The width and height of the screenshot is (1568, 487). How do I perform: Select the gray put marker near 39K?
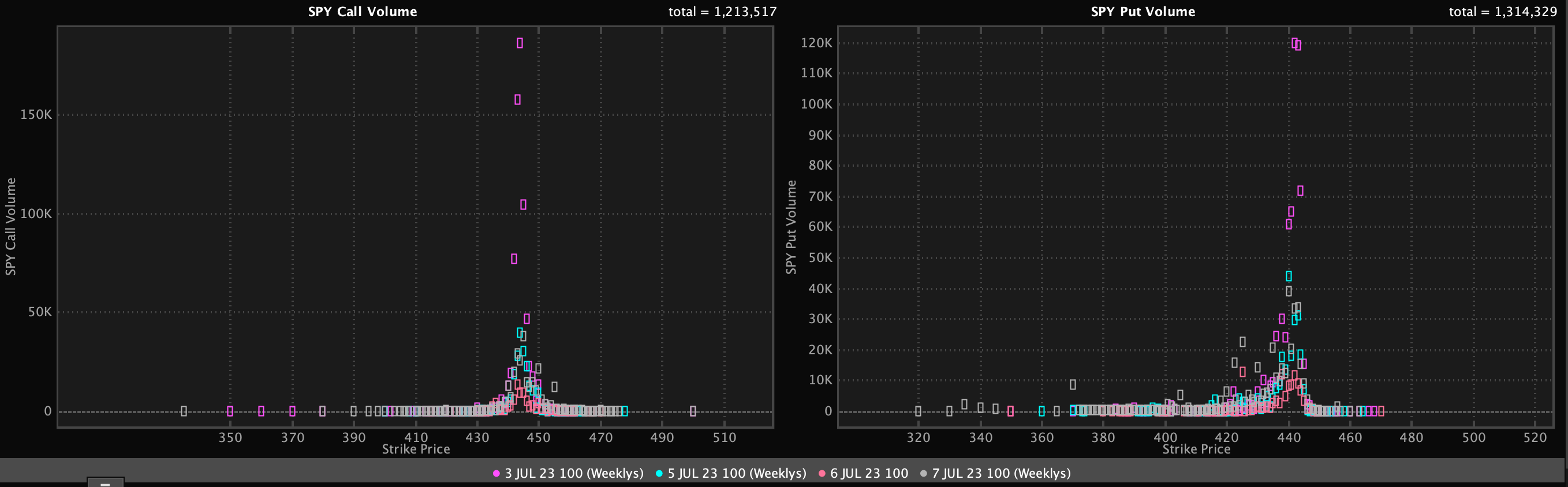pos(1289,291)
